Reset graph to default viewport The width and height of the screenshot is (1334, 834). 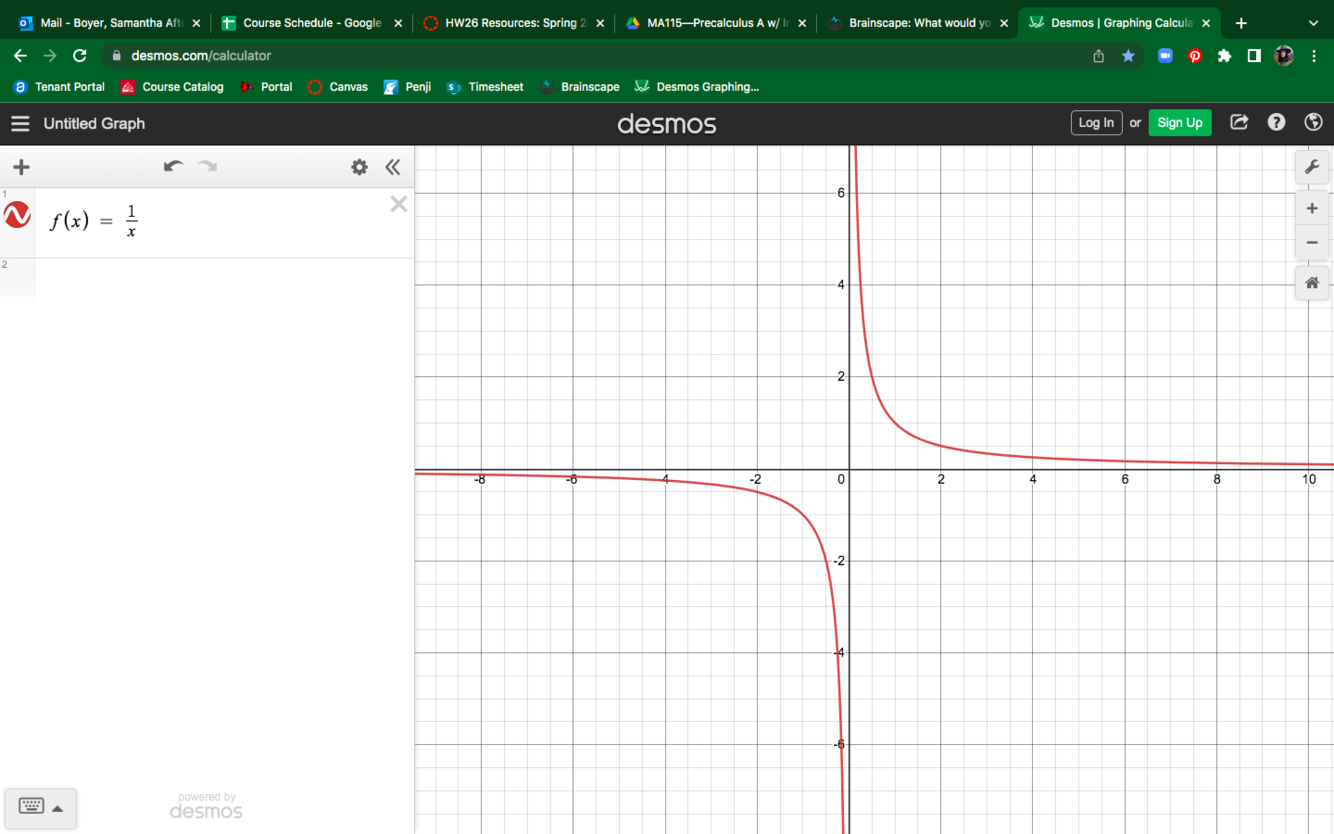[x=1312, y=283]
